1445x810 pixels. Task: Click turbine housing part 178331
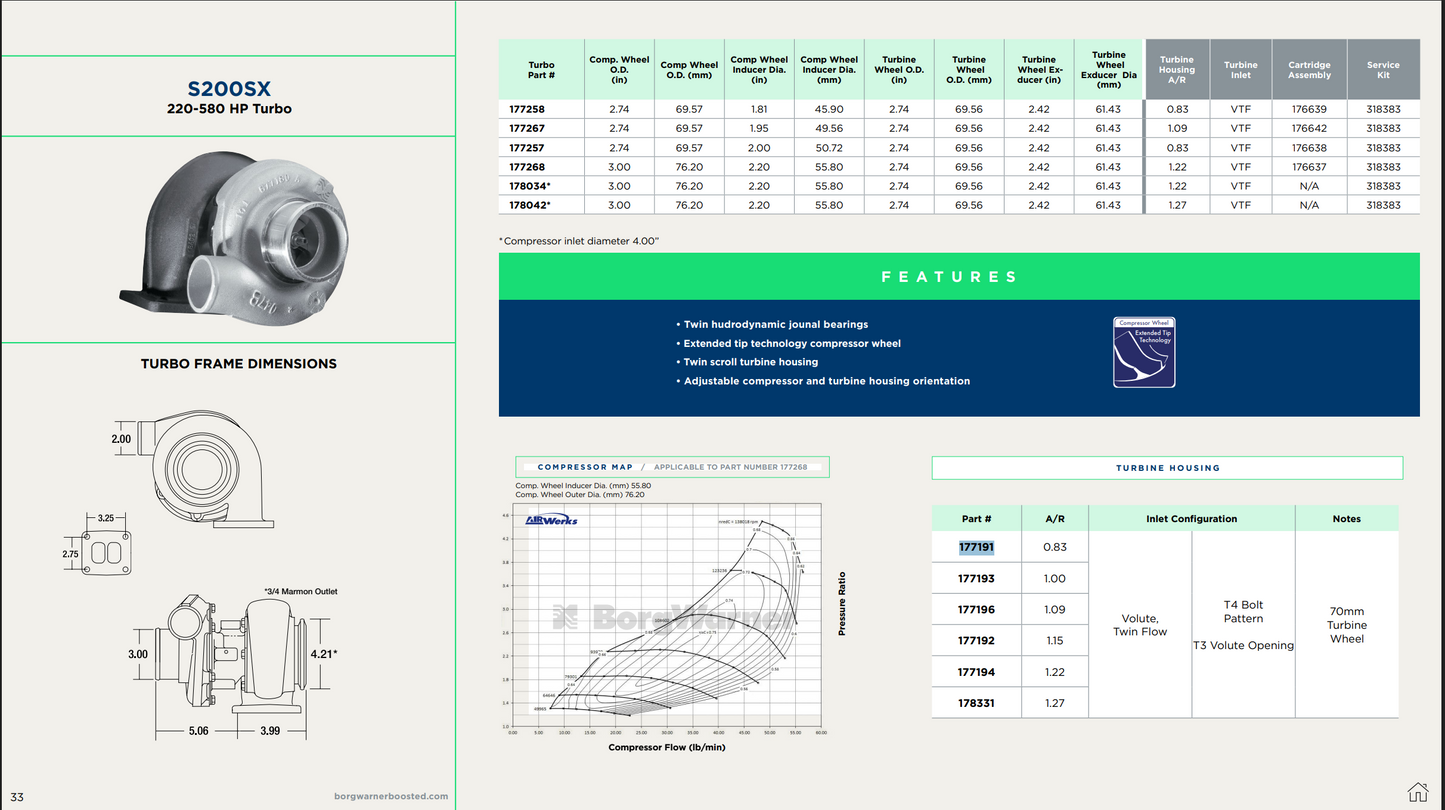coord(975,703)
